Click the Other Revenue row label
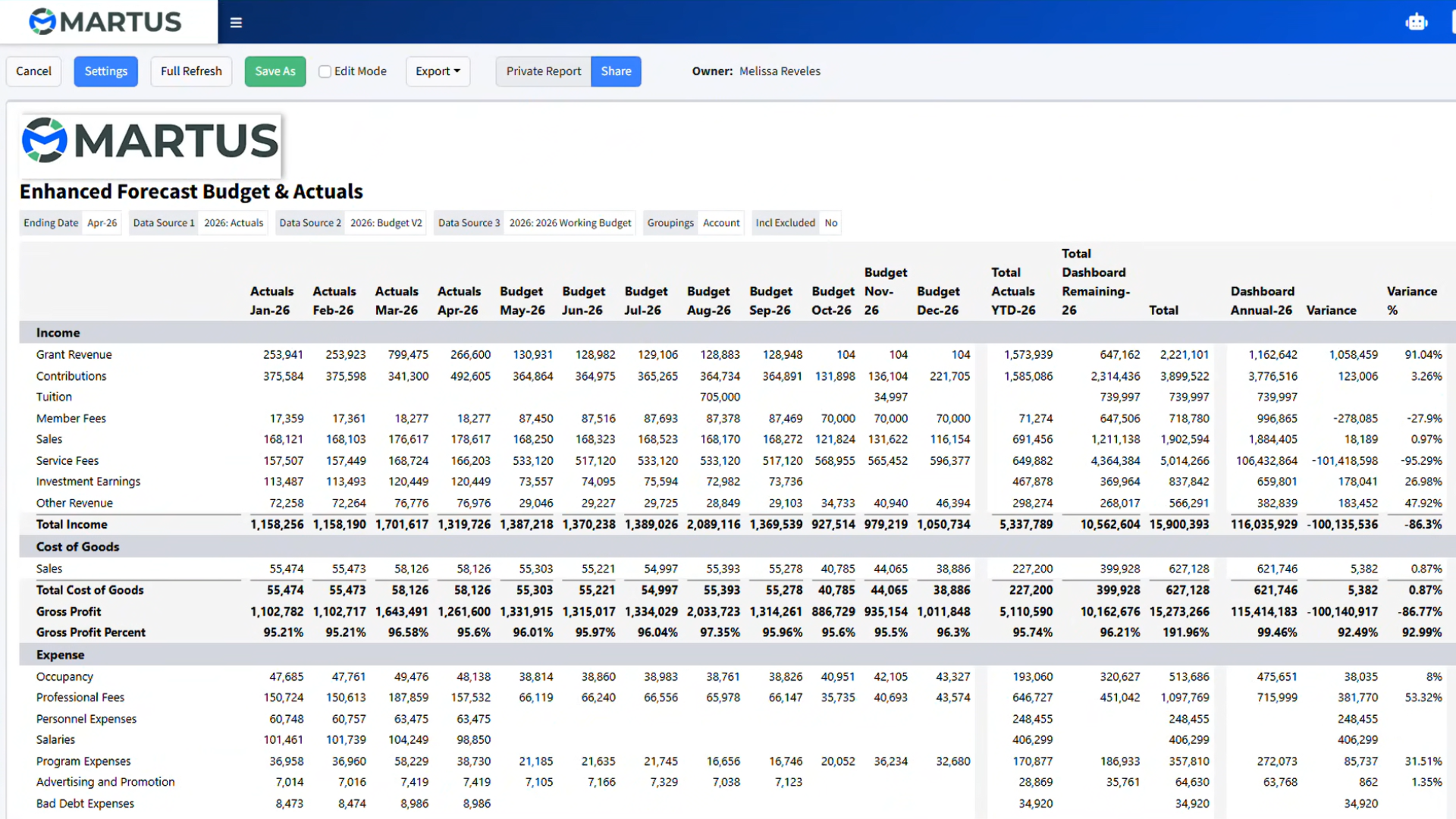The height and width of the screenshot is (819, 1456). 74,504
